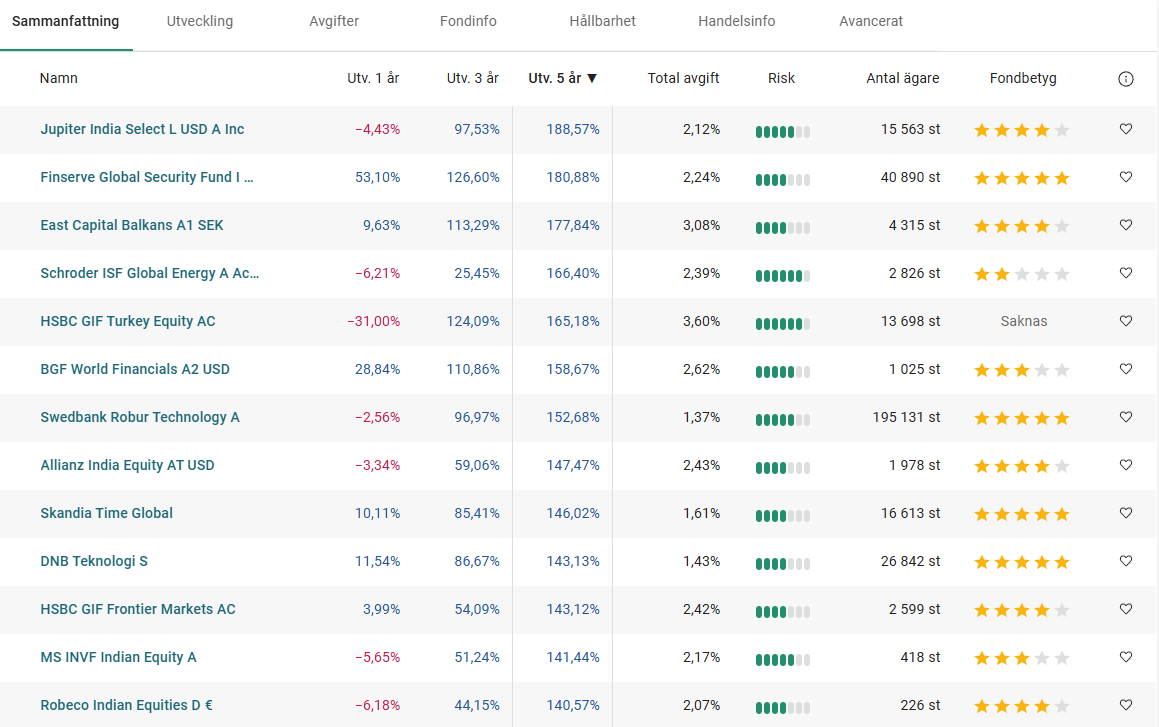
Task: Open Schroder ISF Global Energy fund link
Action: pos(149,273)
